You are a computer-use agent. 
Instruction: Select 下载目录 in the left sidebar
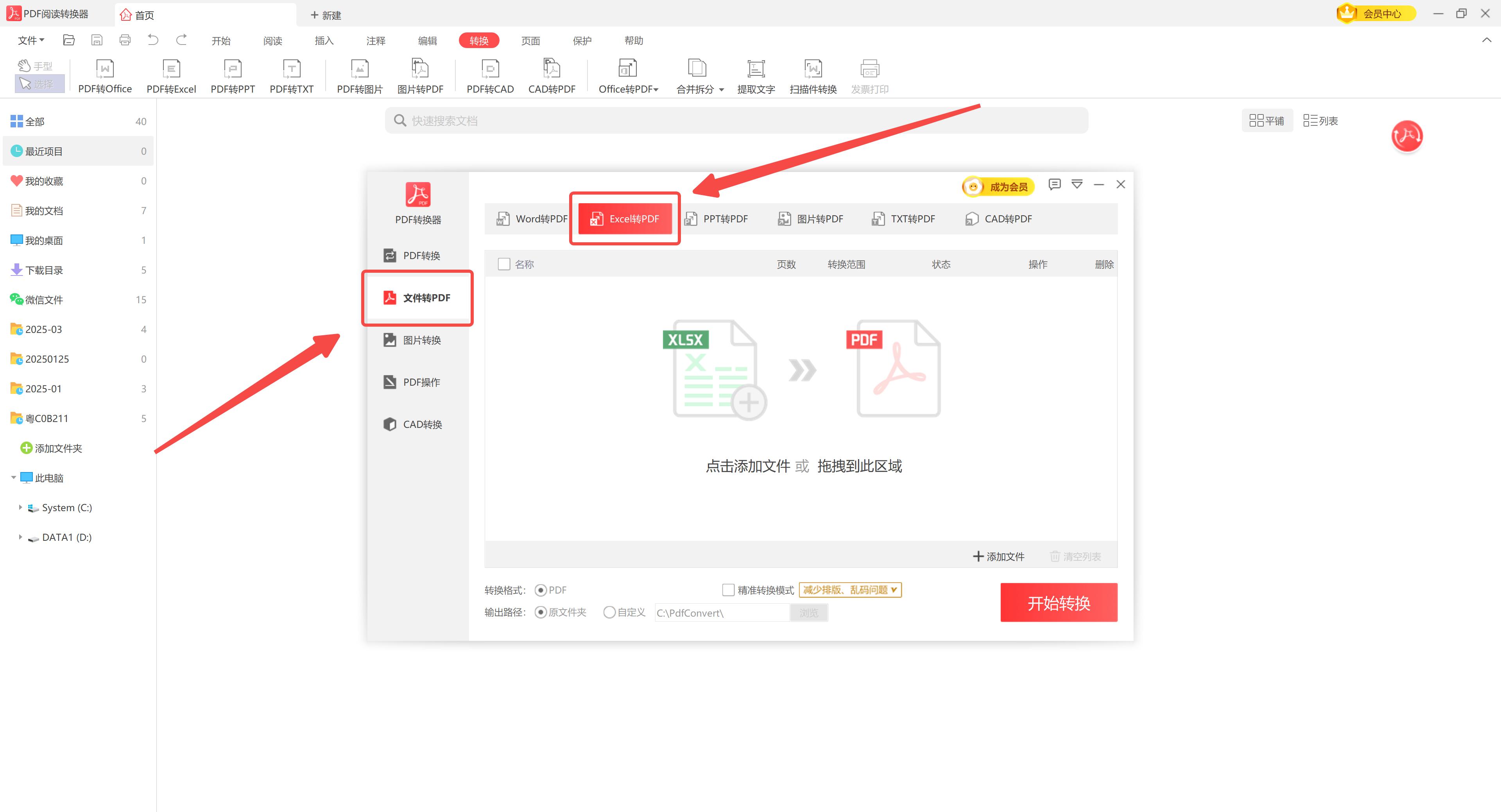(78, 270)
